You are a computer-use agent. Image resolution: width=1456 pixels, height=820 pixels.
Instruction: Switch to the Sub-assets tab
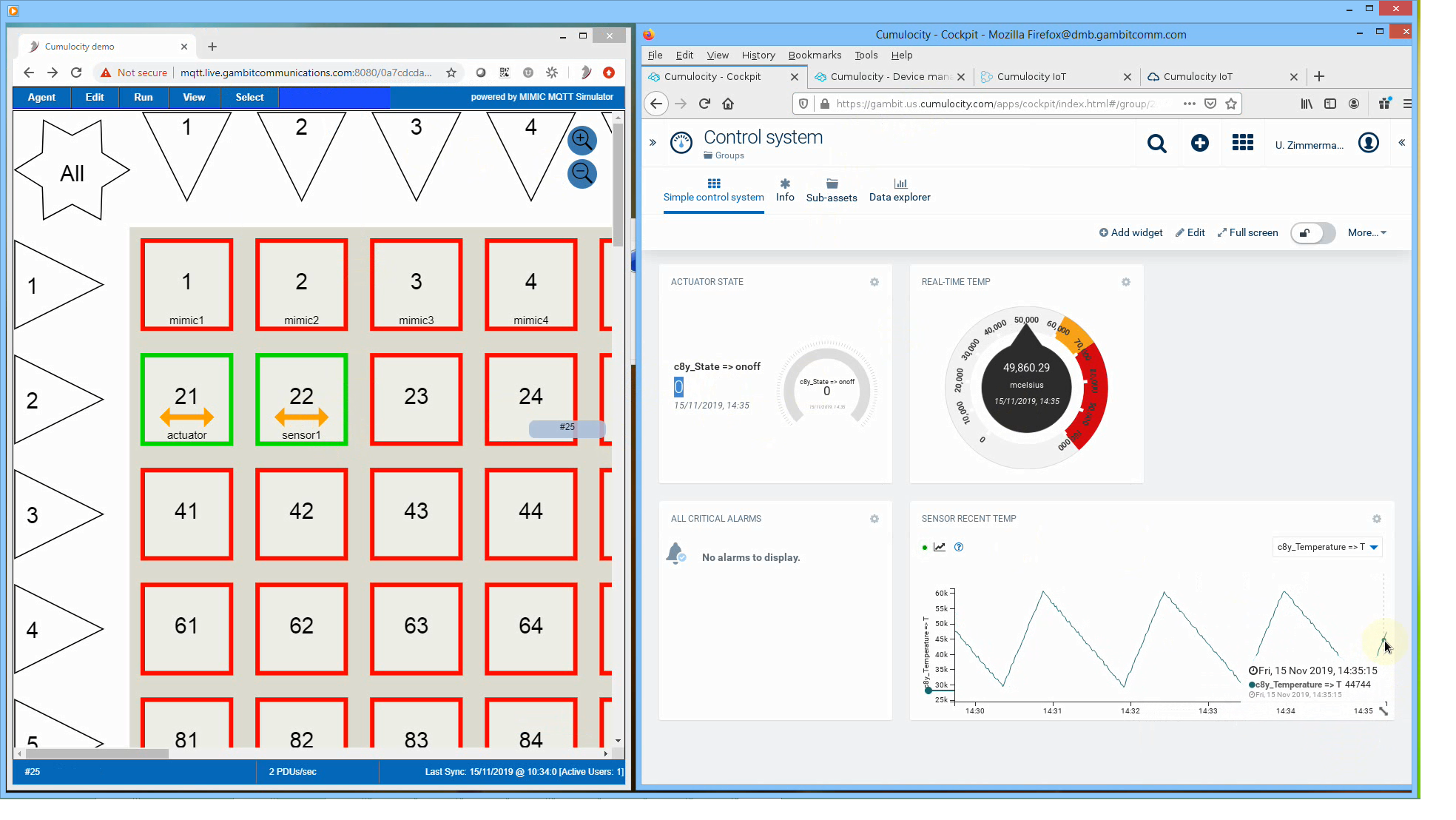click(832, 190)
